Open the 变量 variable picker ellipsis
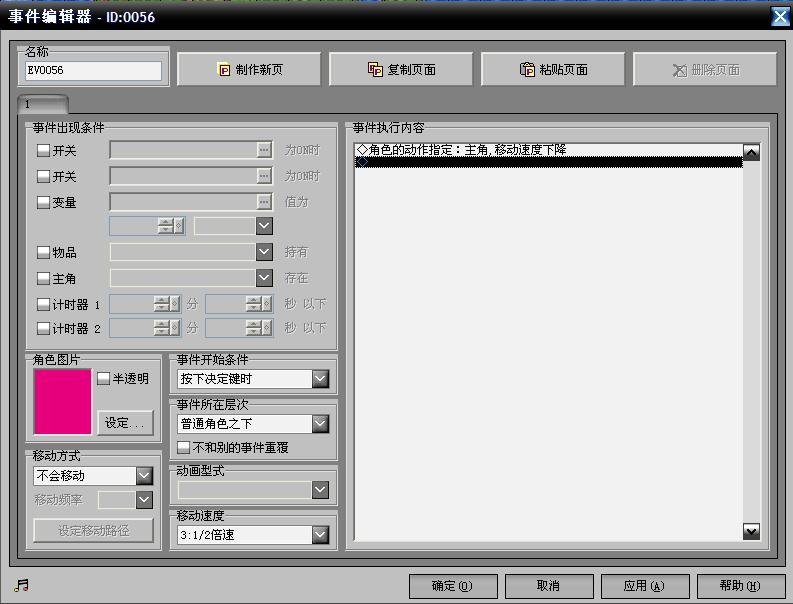Image resolution: width=793 pixels, height=604 pixels. (264, 202)
